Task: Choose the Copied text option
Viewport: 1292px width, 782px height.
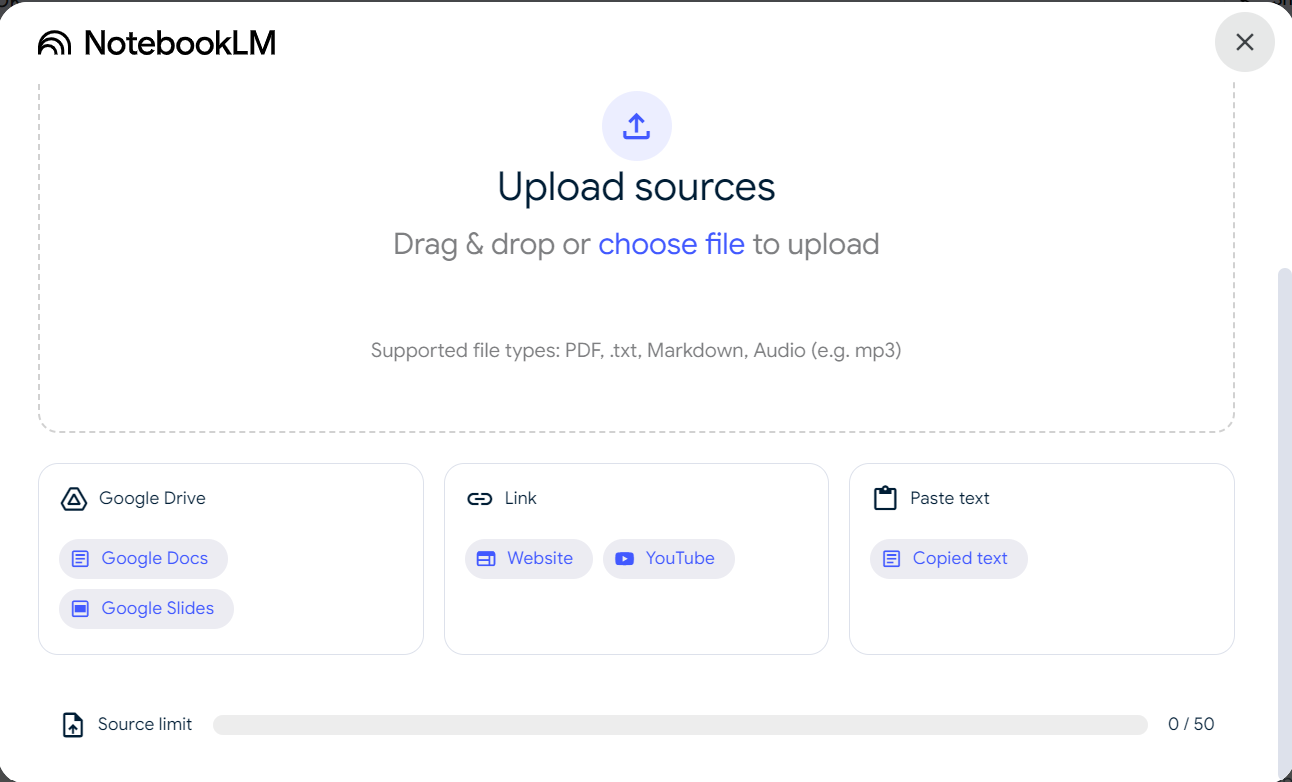Action: [x=948, y=559]
